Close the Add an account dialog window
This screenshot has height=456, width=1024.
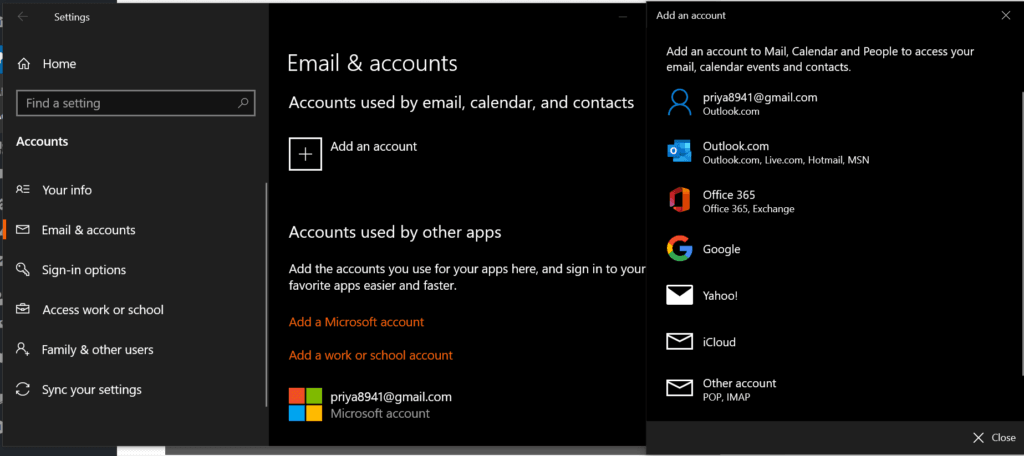coord(1006,15)
